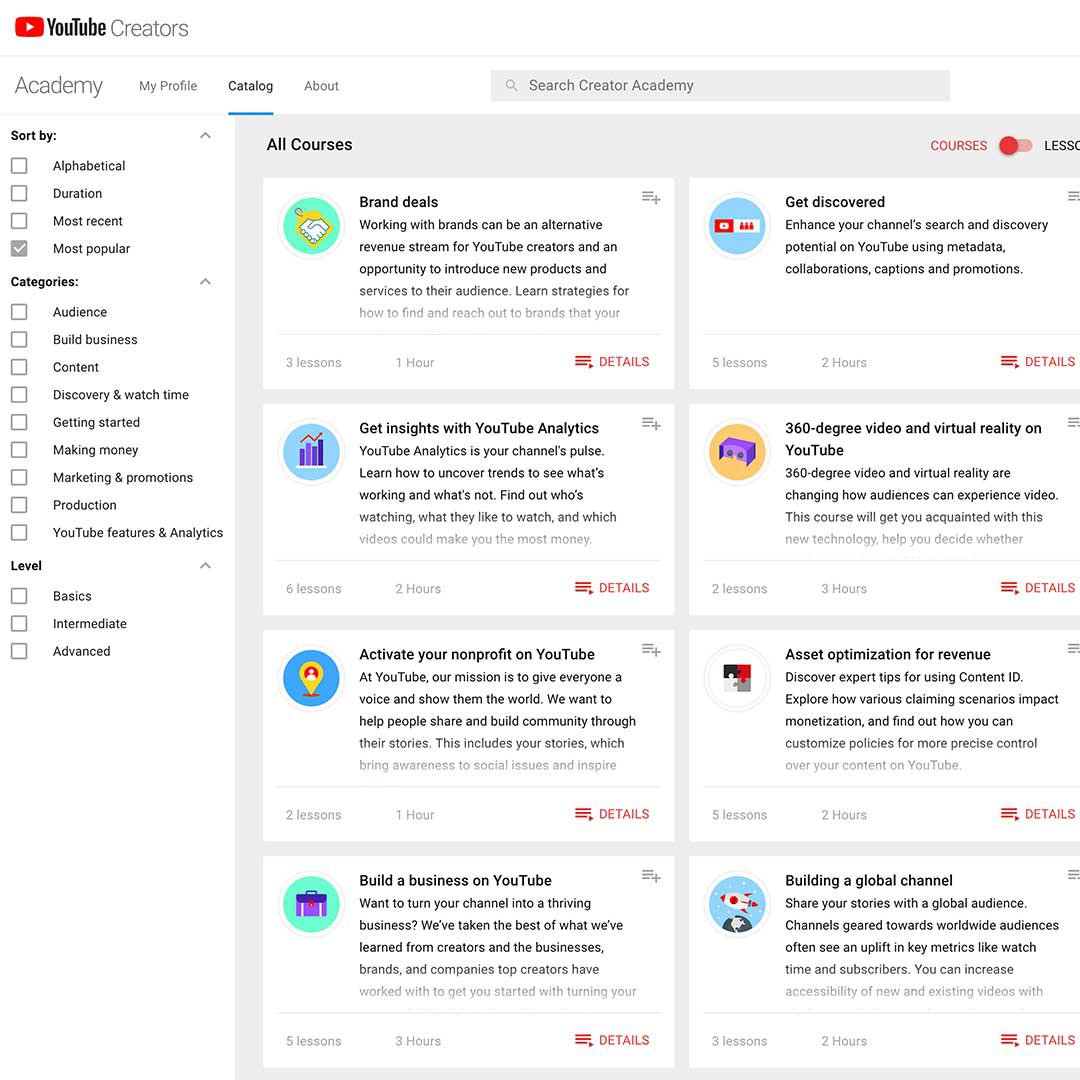Click the Get discovered course icon
Viewport: 1080px width, 1080px height.
click(737, 226)
